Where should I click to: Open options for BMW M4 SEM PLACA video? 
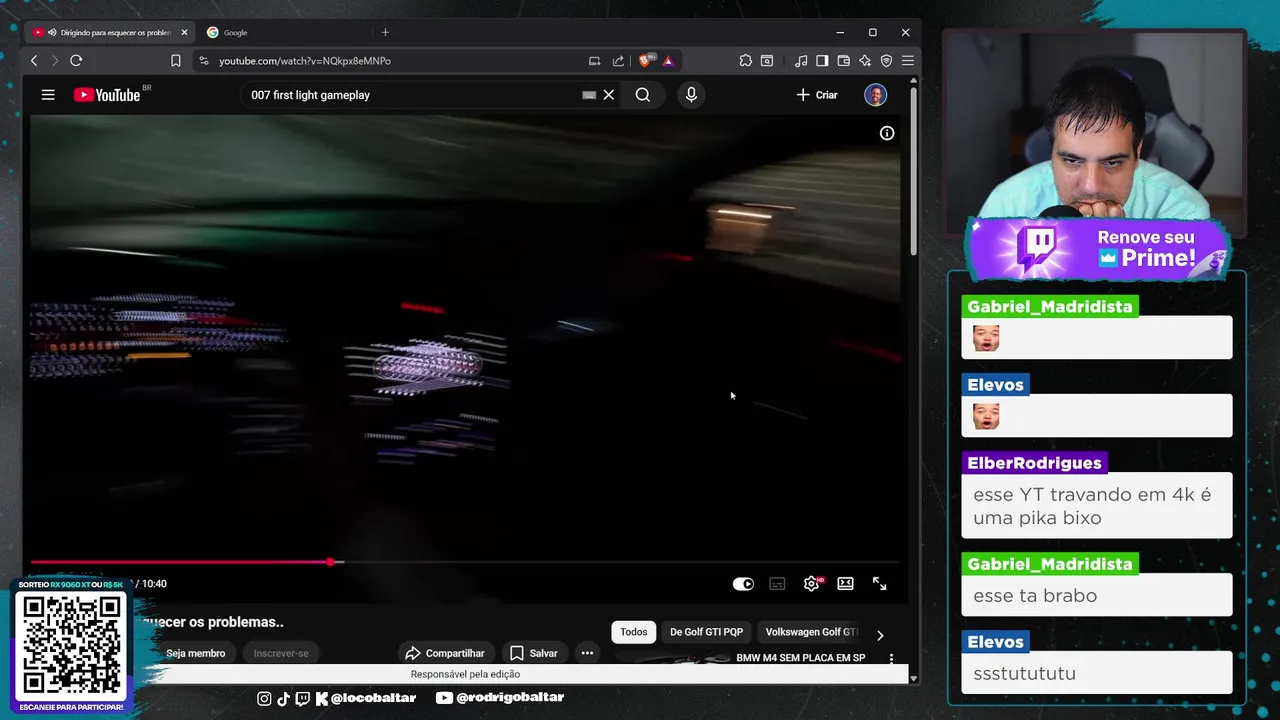891,659
